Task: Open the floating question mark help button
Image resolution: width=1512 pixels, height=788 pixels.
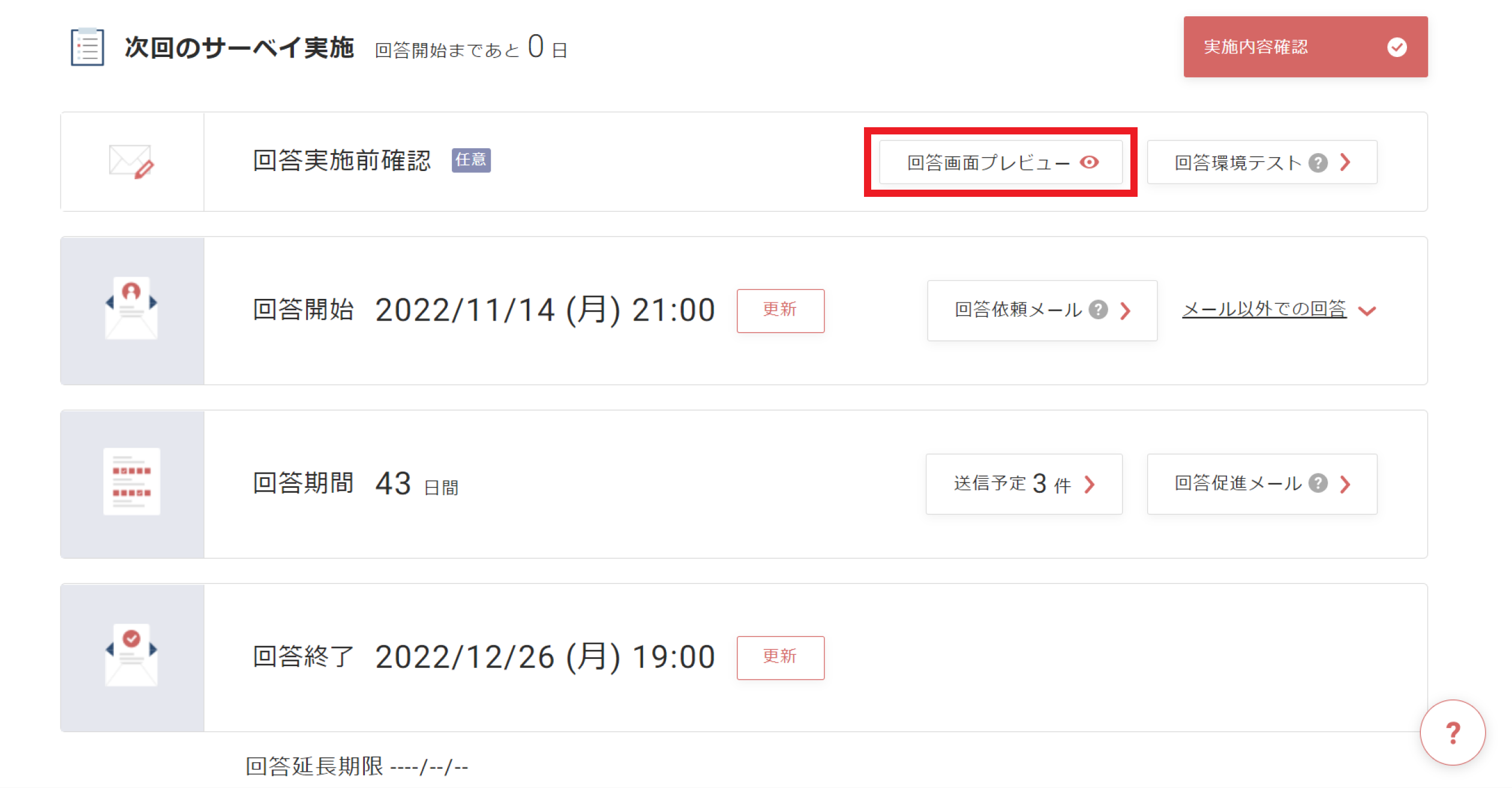Action: pyautogui.click(x=1453, y=733)
